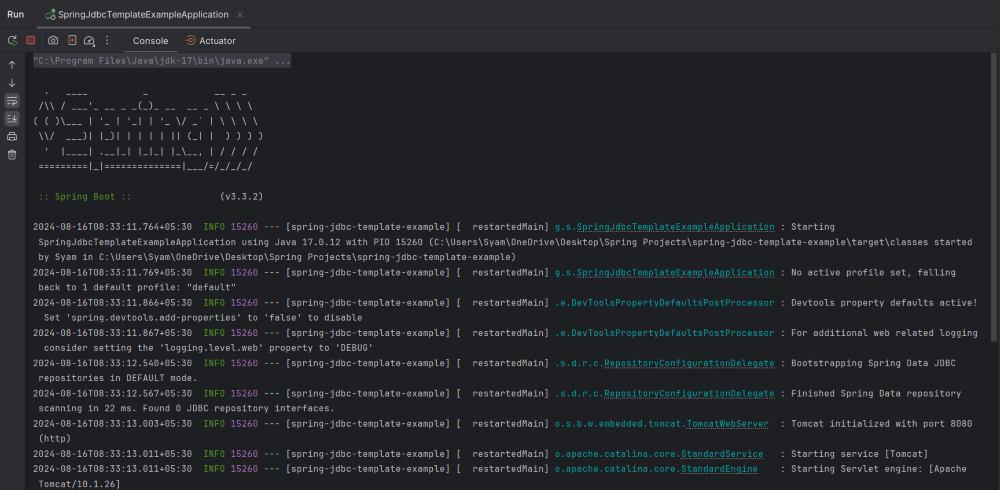Rerun the SpringJdbcTemplateExampleApplication
Screen dimensions: 1000x490
pyautogui.click(x=12, y=40)
